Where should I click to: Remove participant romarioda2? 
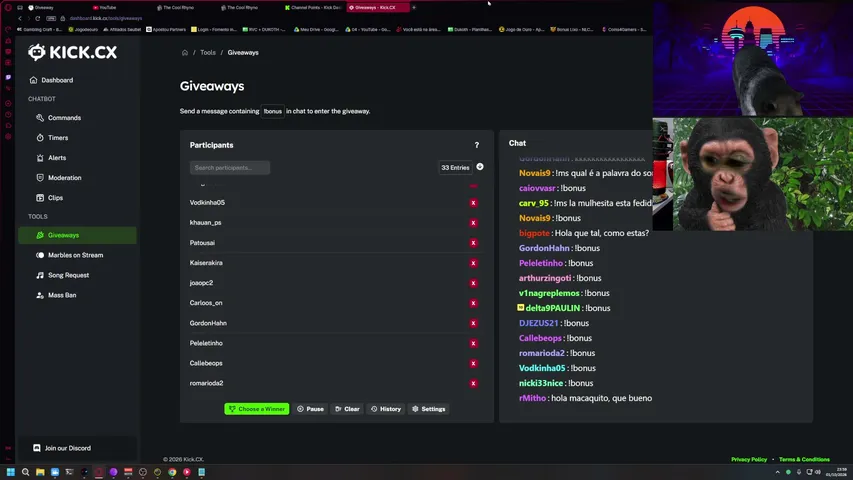coord(473,383)
